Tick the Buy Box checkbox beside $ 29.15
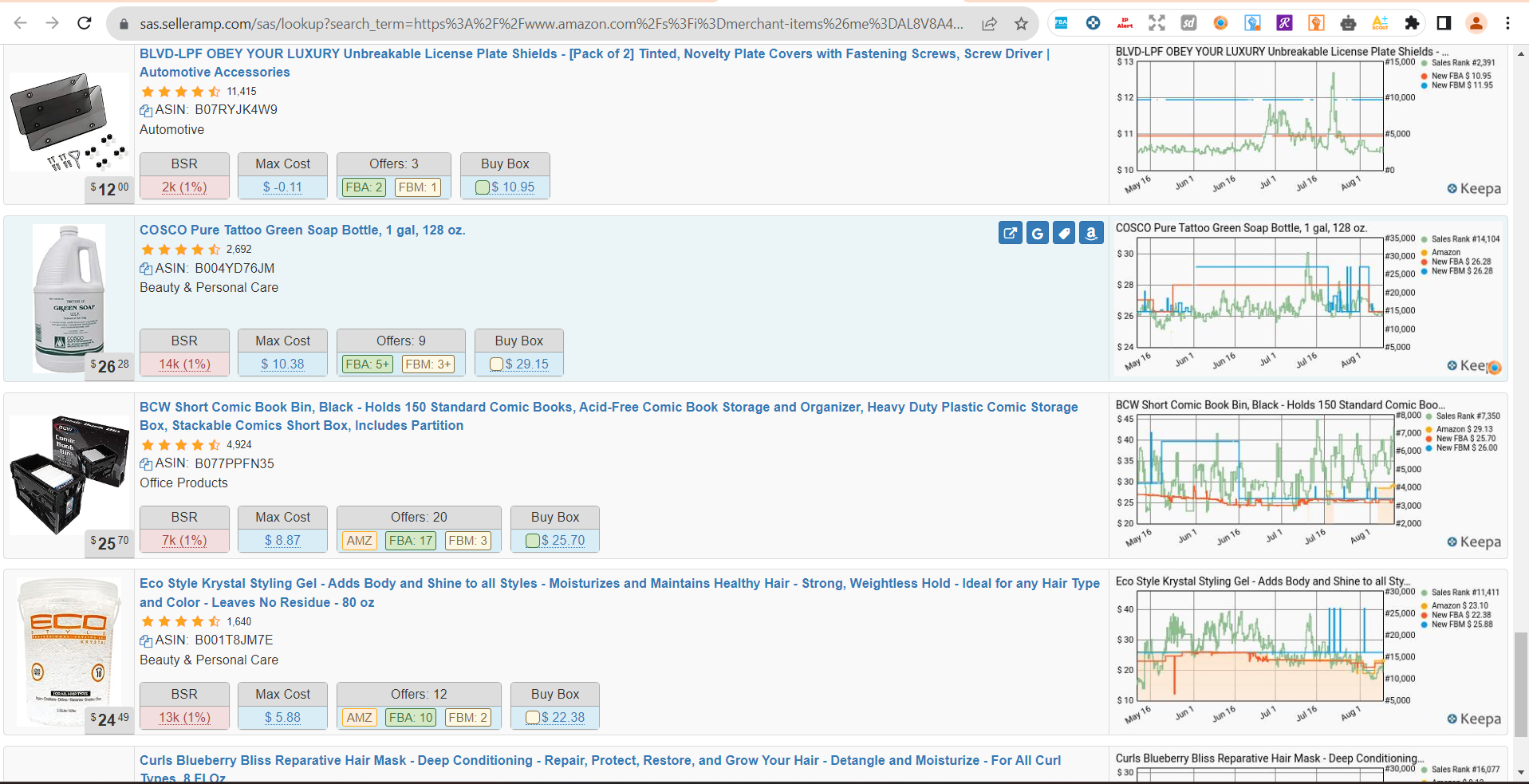The image size is (1529, 784). (x=496, y=364)
